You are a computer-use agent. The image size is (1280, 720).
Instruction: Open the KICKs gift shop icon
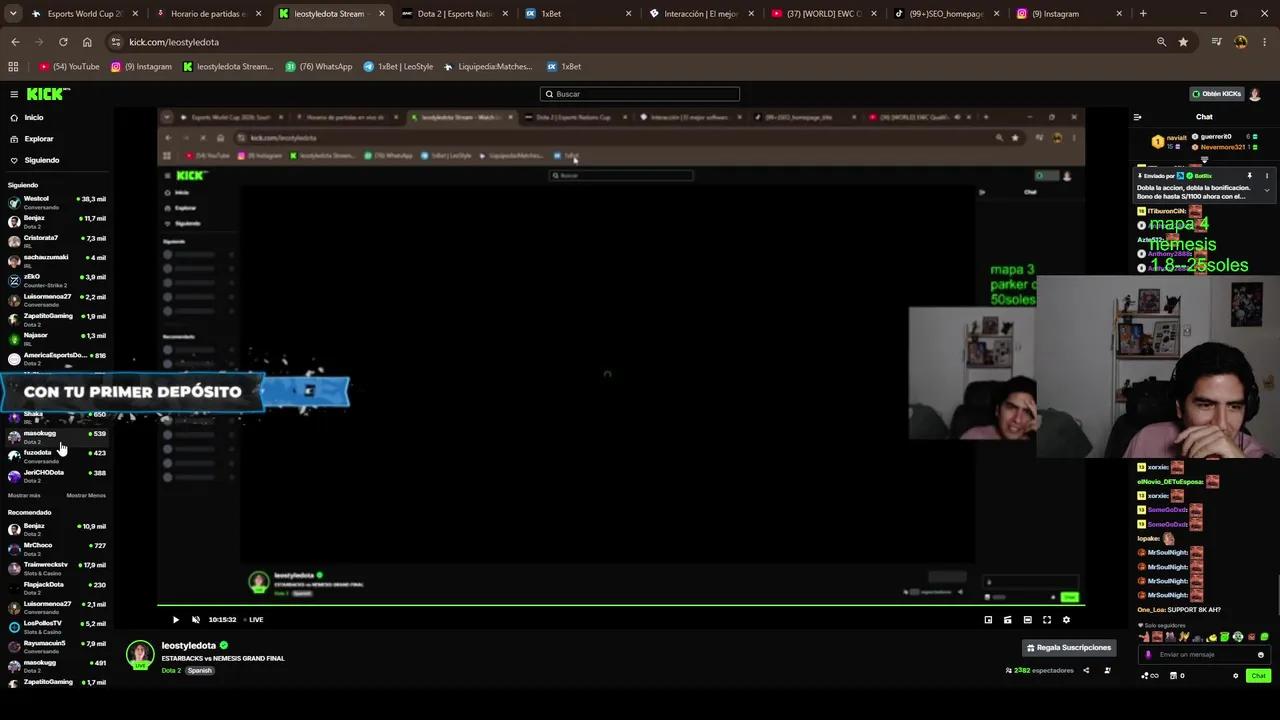tap(1178, 676)
